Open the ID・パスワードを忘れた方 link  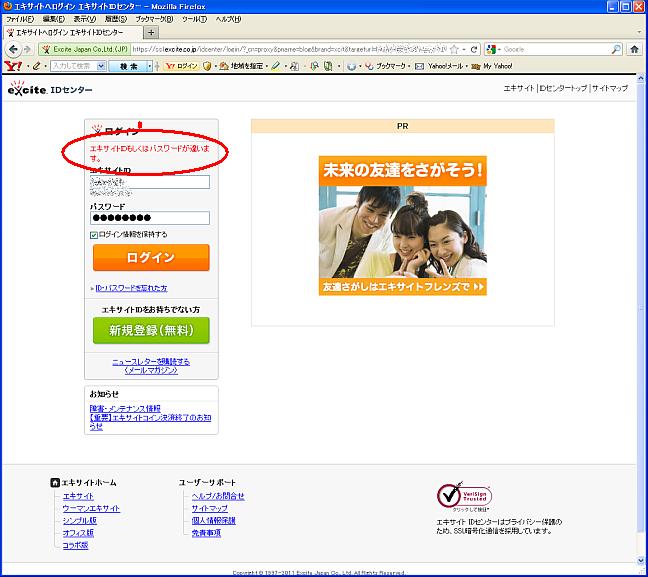click(131, 288)
